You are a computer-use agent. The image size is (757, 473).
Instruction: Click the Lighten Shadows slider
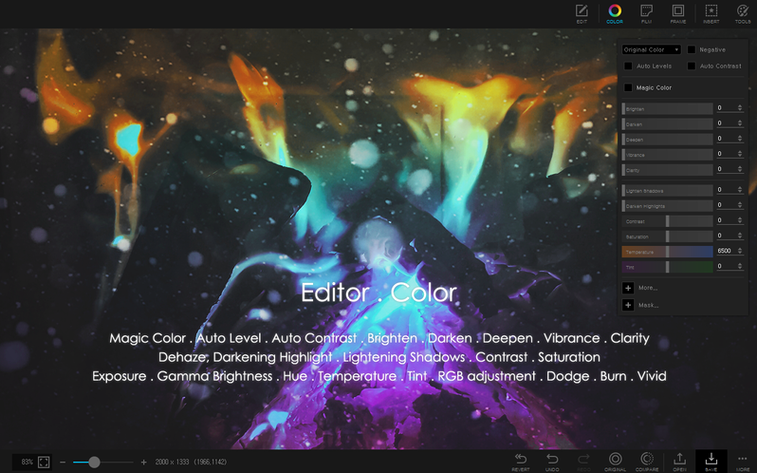click(x=667, y=191)
